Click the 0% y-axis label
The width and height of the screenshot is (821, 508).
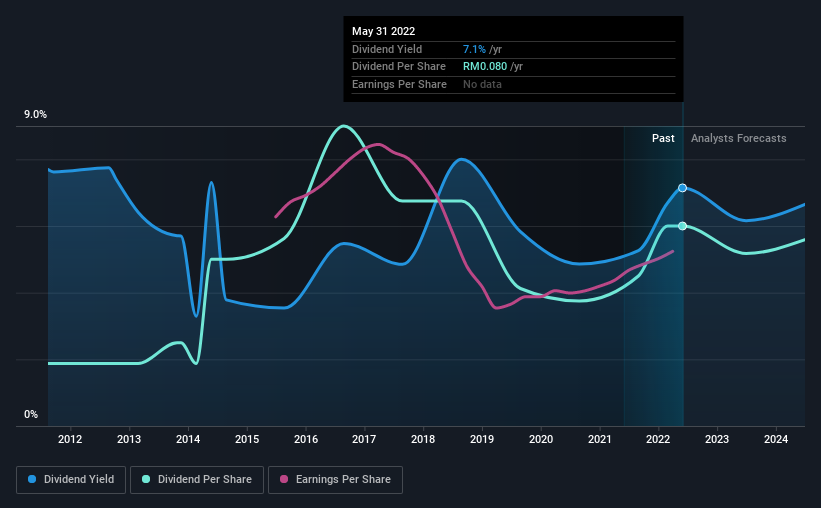(x=31, y=414)
